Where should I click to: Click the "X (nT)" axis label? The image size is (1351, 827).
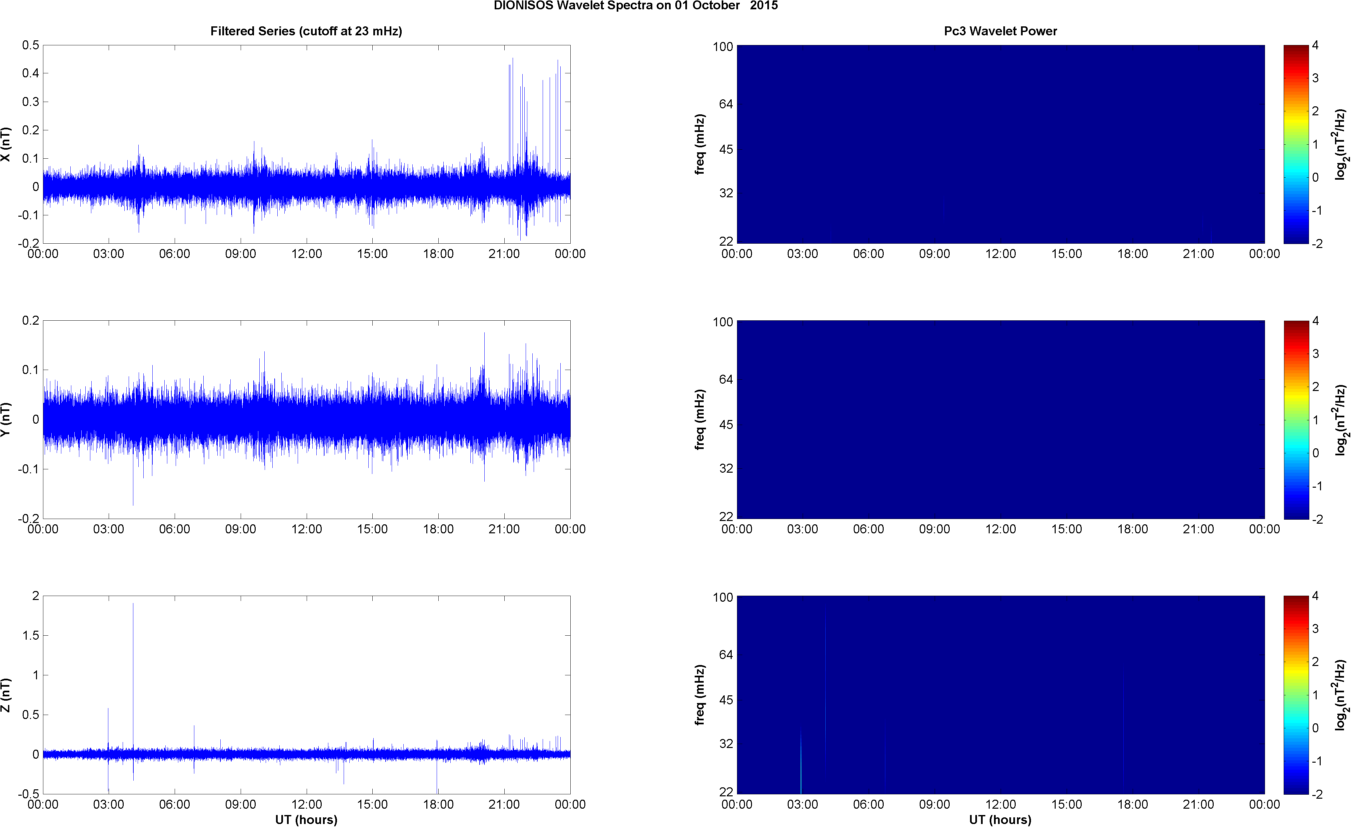6,144
